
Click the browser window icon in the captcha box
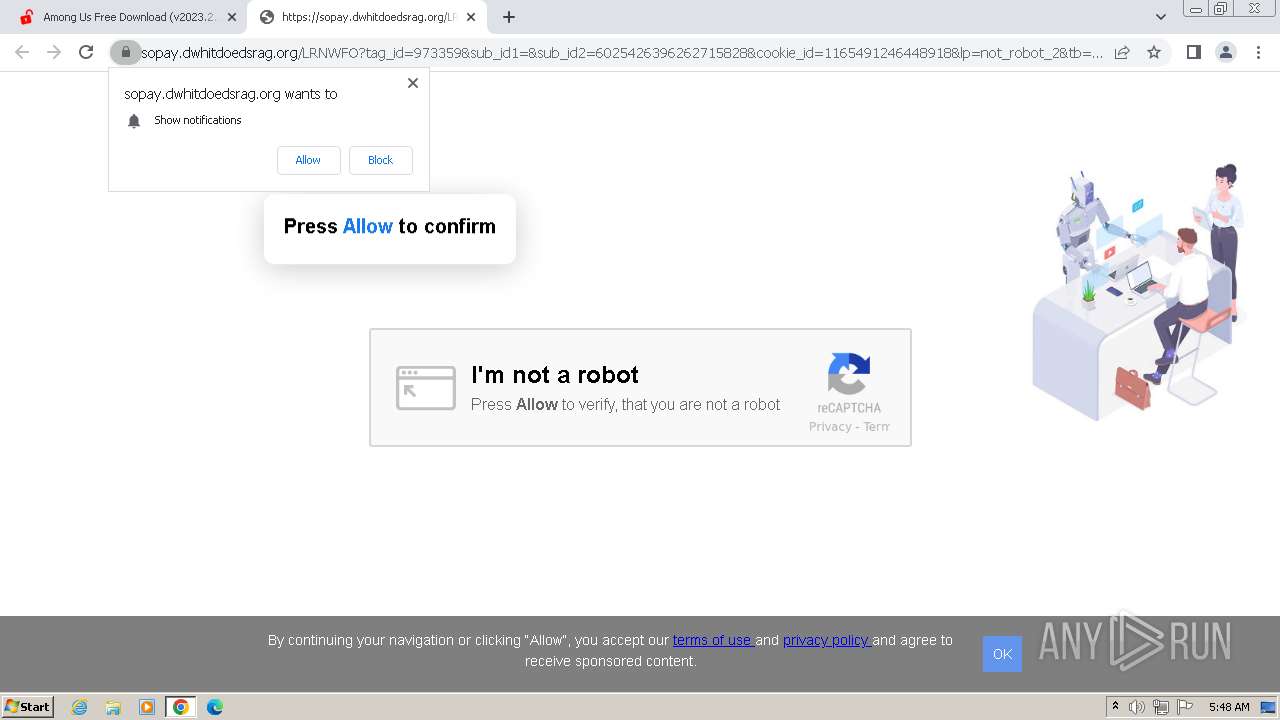pos(425,388)
